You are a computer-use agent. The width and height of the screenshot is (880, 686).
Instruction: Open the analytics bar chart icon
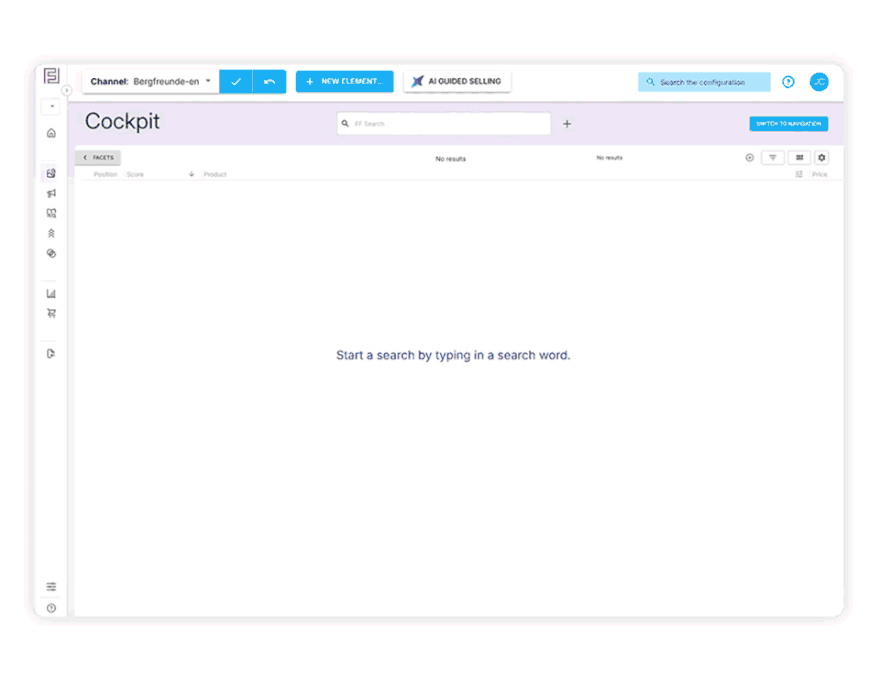51,294
